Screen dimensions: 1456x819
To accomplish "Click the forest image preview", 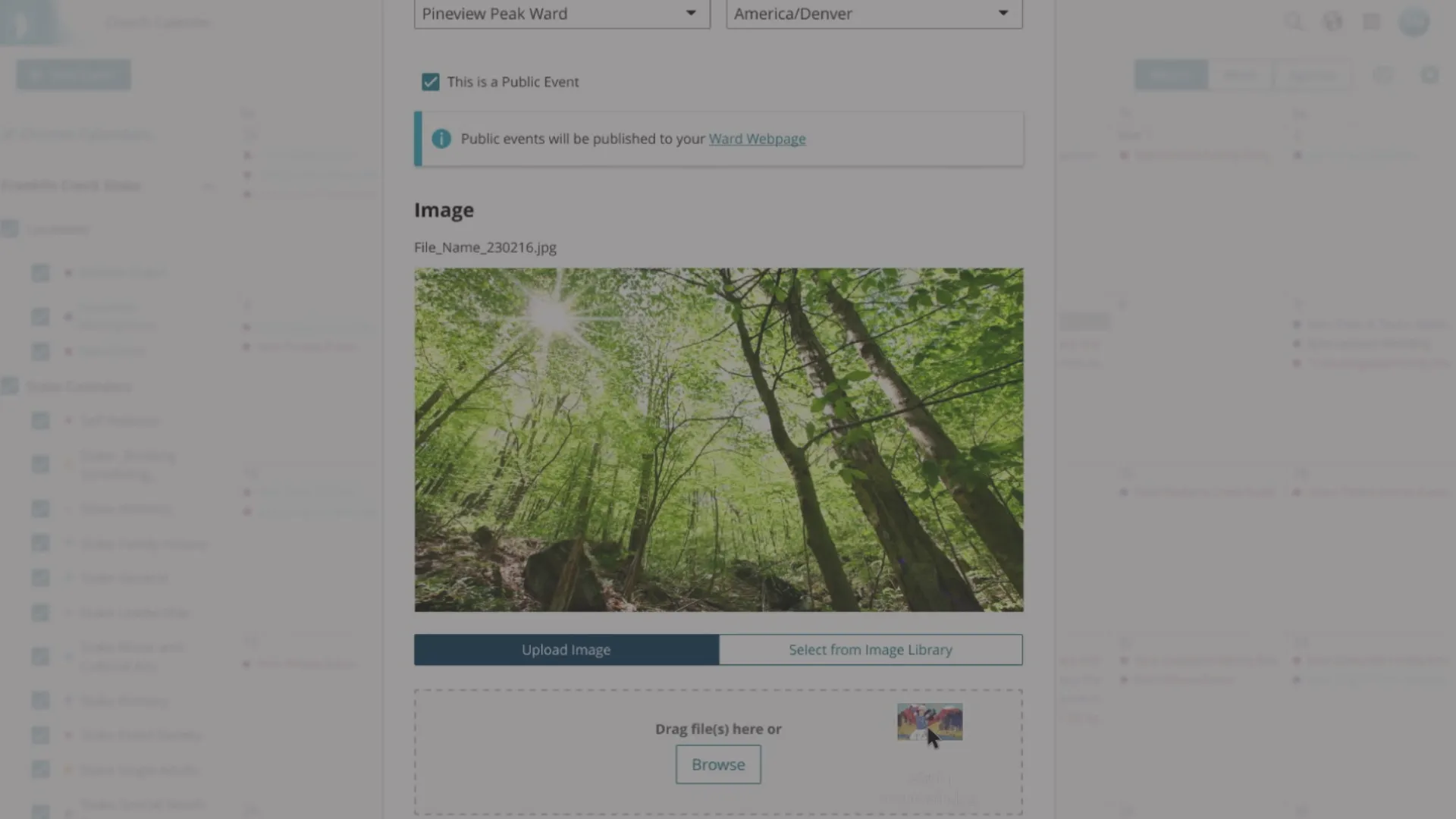I will 718,440.
